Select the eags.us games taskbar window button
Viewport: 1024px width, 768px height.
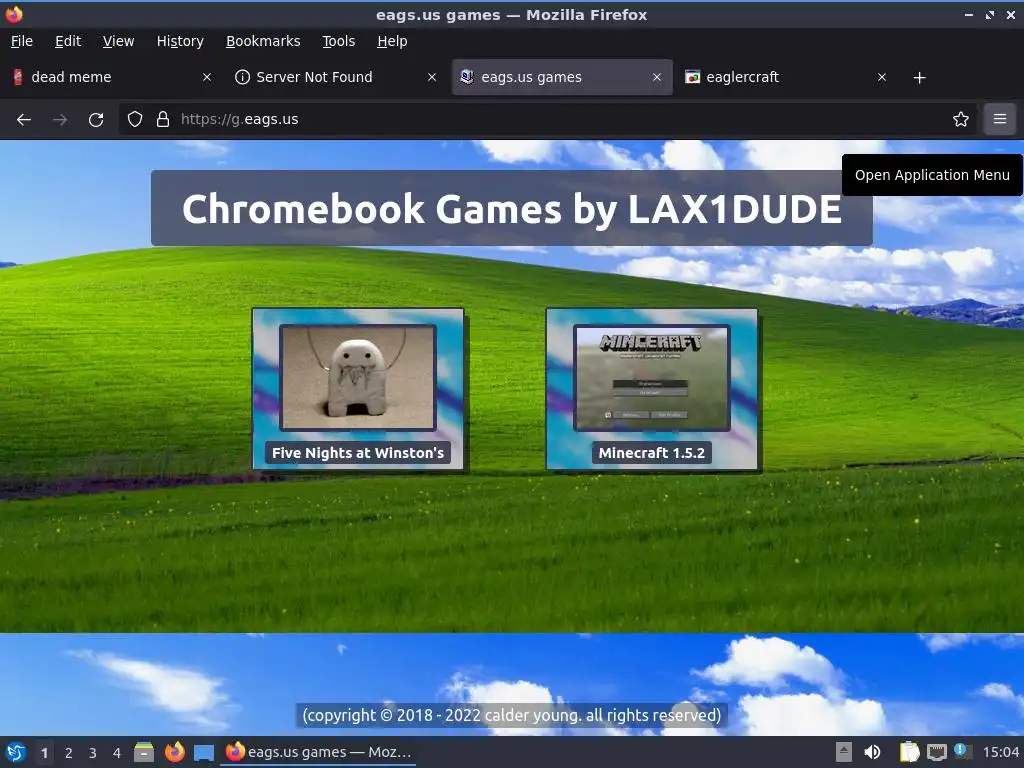[x=319, y=752]
